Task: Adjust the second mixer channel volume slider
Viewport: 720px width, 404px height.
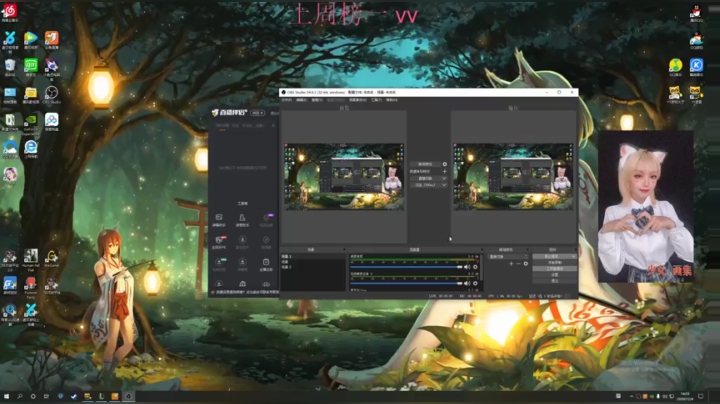Action: point(406,283)
